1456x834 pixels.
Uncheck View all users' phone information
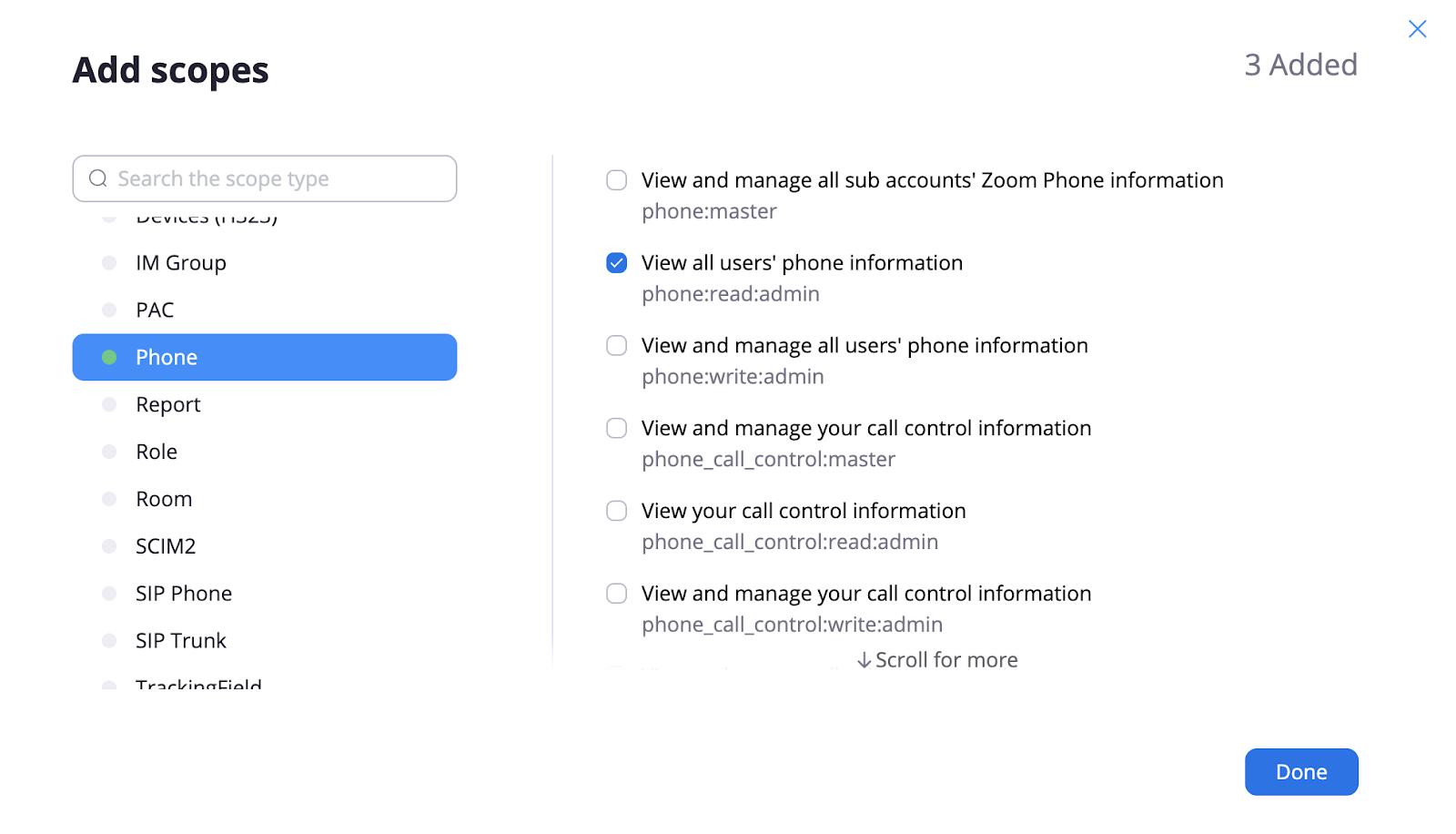tap(617, 263)
